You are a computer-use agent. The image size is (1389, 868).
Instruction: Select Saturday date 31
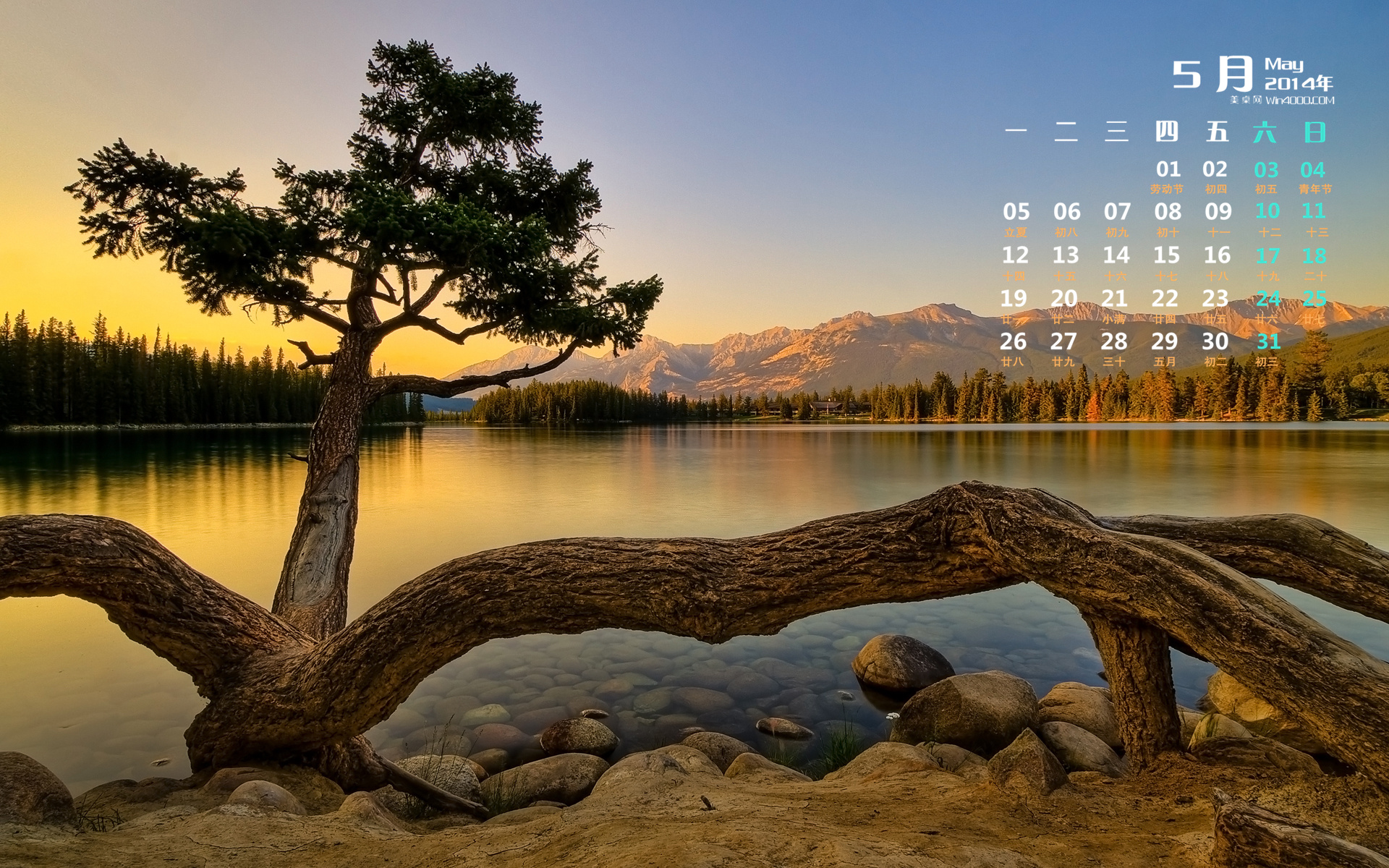1267,349
